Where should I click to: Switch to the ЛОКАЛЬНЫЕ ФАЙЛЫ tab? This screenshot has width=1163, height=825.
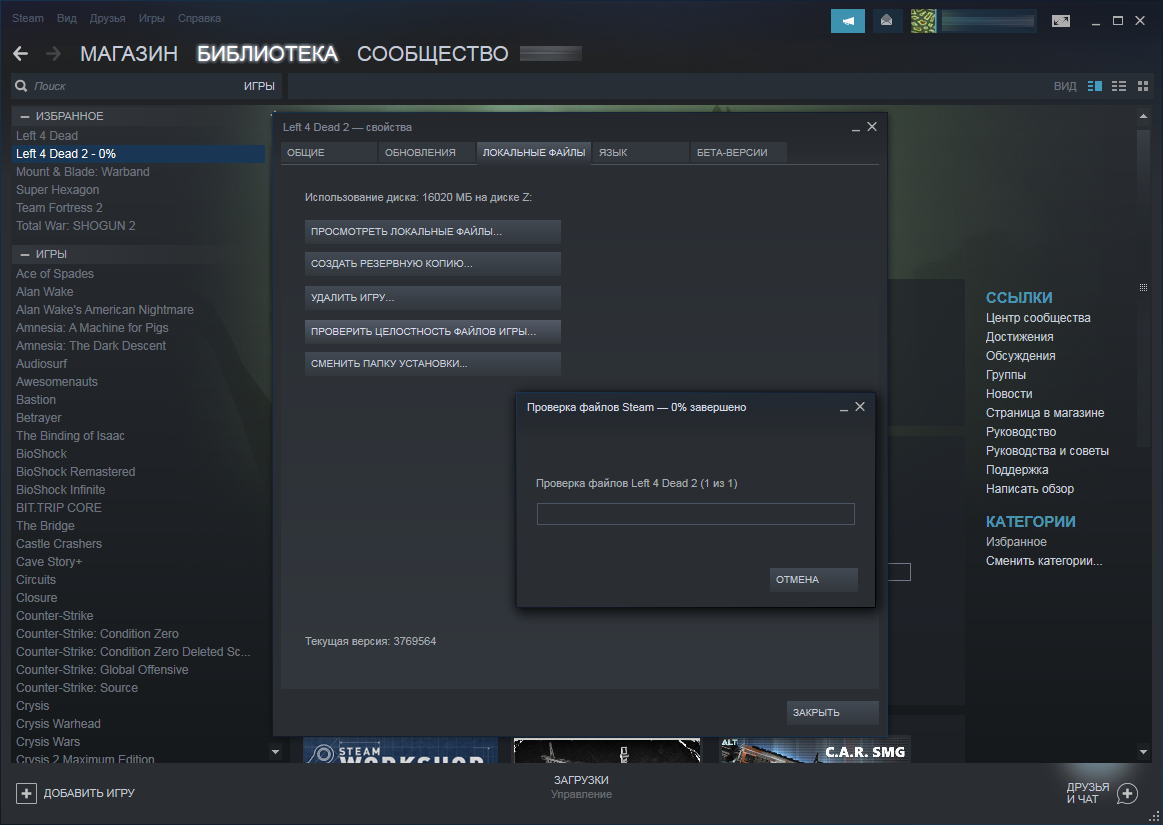(x=534, y=153)
